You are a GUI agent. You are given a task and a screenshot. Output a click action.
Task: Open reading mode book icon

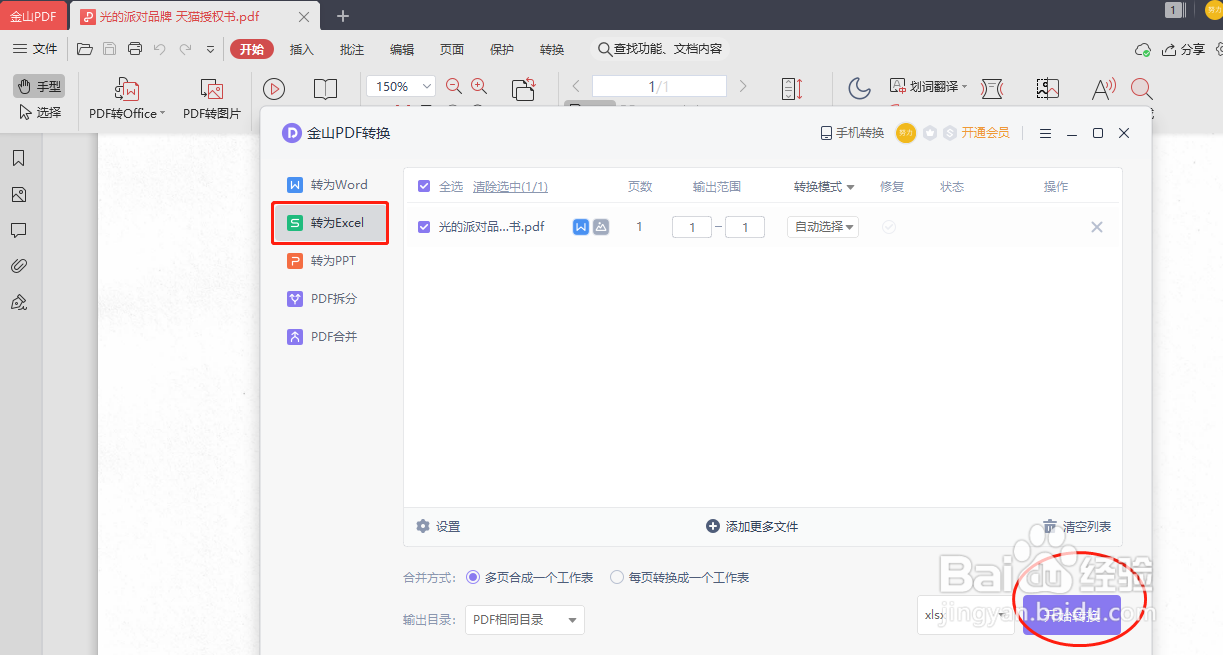coord(325,89)
